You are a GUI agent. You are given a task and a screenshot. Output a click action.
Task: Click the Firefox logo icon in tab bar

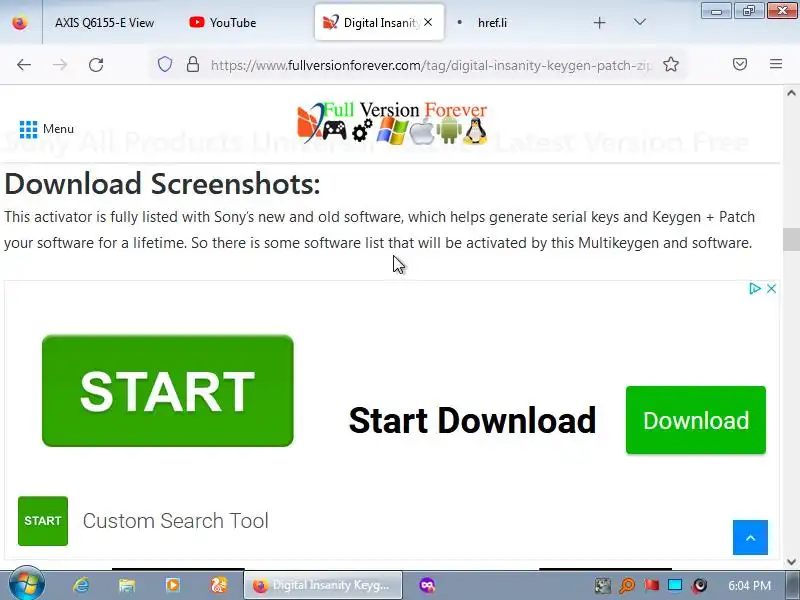tap(20, 22)
